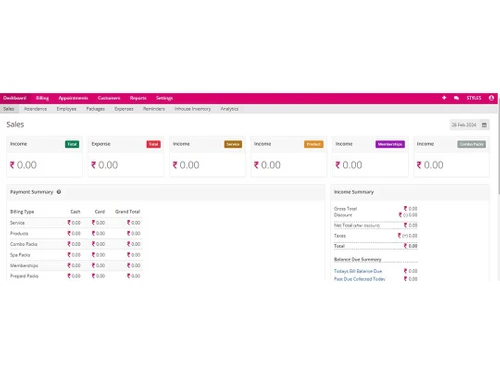The width and height of the screenshot is (500, 375).
Task: Click the Prepaid Packs row label
Action: click(24, 276)
